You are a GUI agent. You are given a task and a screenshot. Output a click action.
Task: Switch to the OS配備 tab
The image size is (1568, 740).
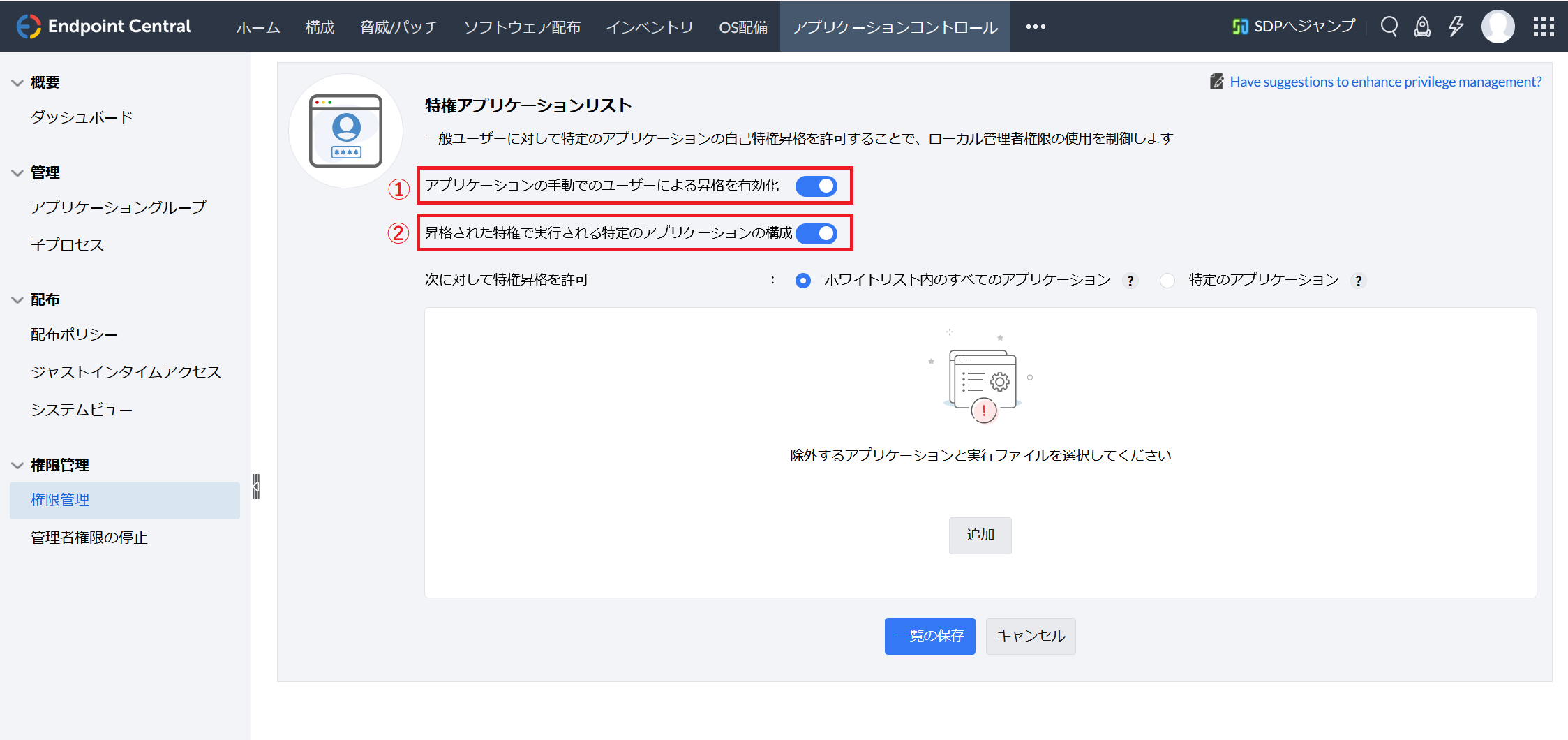[x=743, y=27]
